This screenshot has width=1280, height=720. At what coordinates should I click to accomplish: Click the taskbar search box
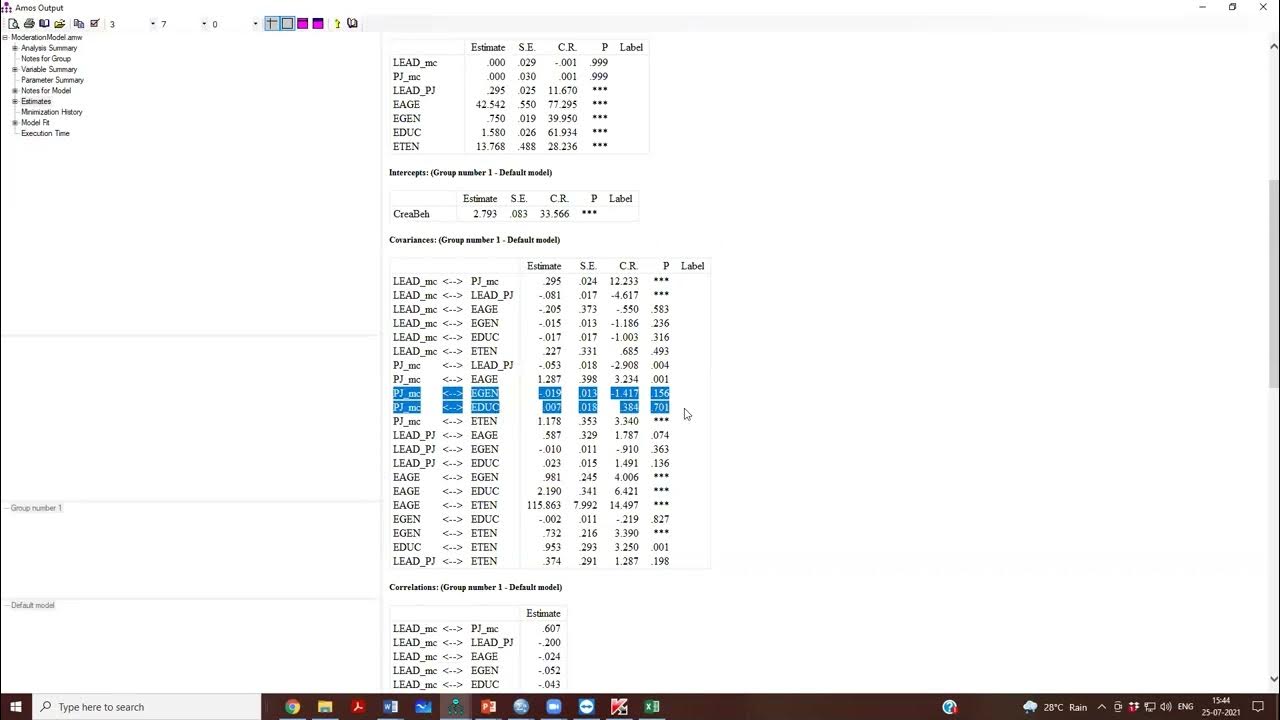click(147, 707)
